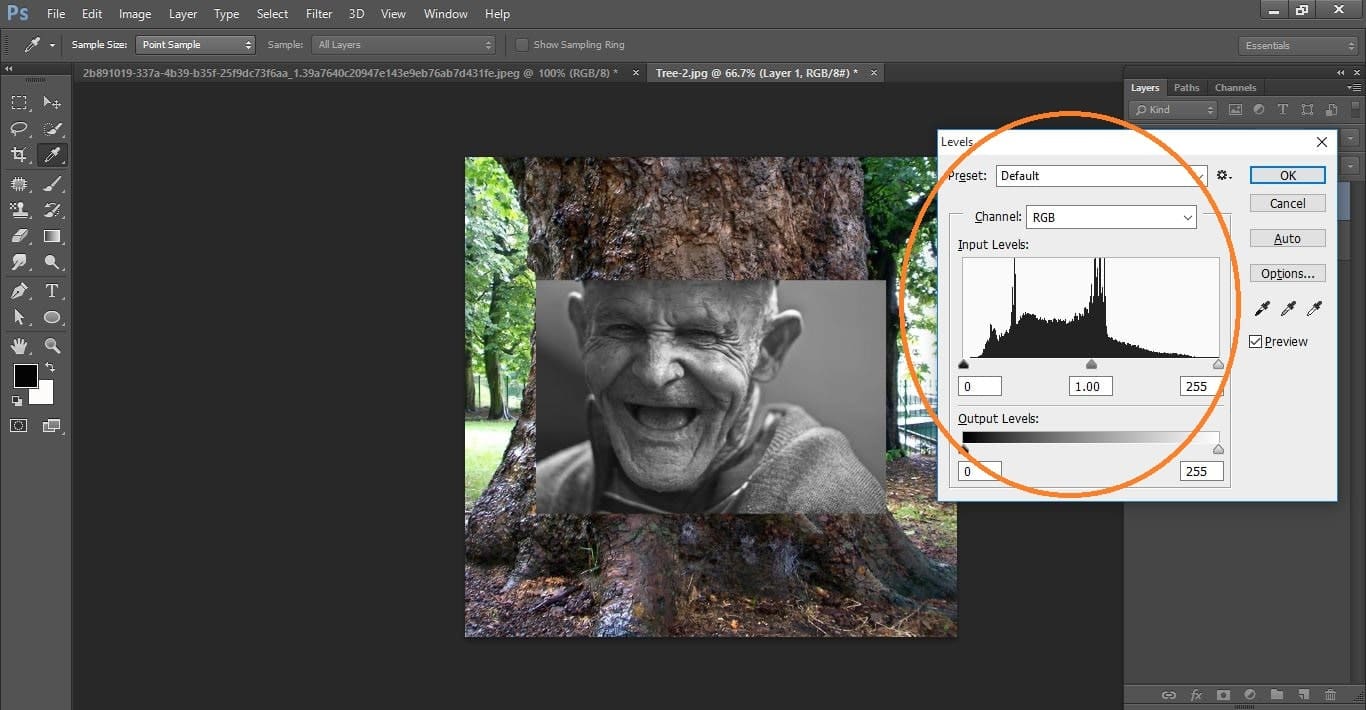This screenshot has width=1366, height=710.
Task: Activate the Clone Stamp tool
Action: (x=20, y=209)
